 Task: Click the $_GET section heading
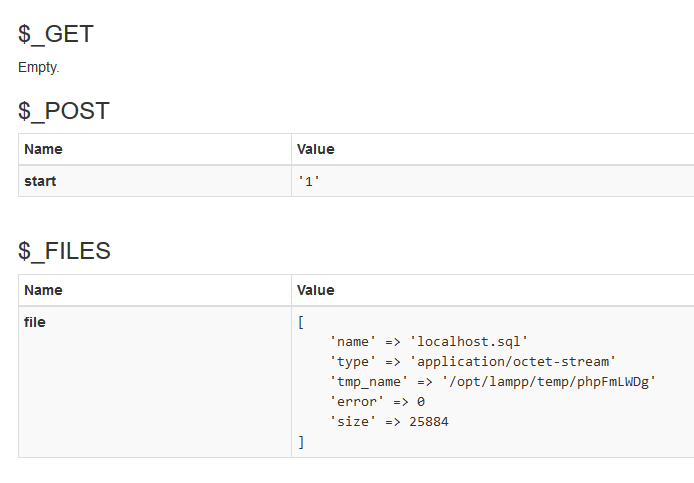[56, 33]
